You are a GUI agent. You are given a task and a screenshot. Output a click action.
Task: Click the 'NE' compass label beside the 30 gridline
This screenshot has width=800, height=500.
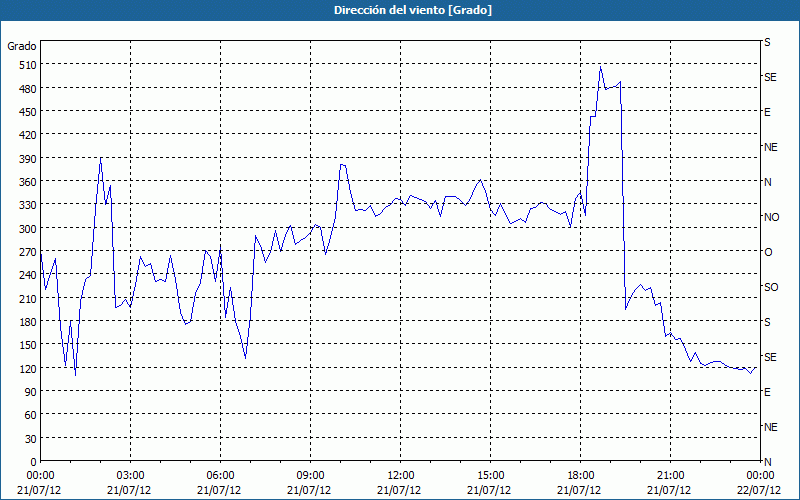tap(771, 427)
